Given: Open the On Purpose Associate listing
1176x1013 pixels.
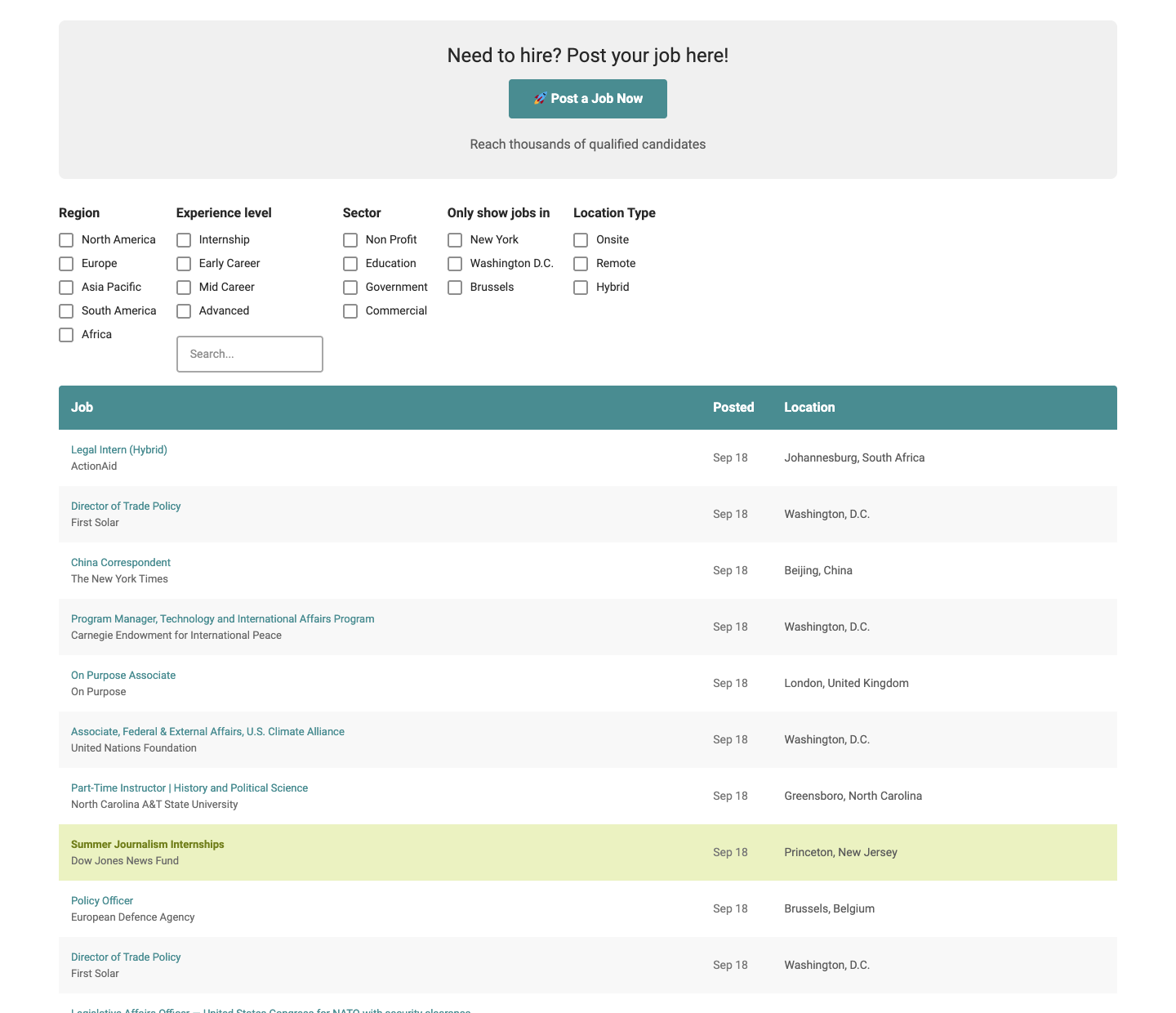Looking at the screenshot, I should (123, 676).
